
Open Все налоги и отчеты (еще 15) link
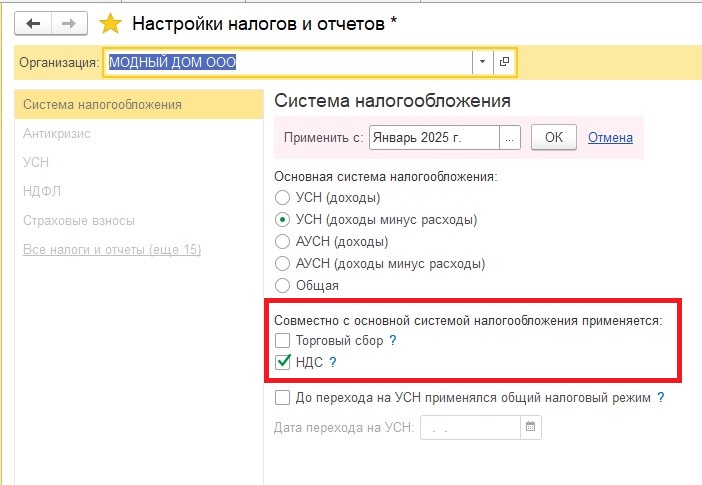[112, 249]
